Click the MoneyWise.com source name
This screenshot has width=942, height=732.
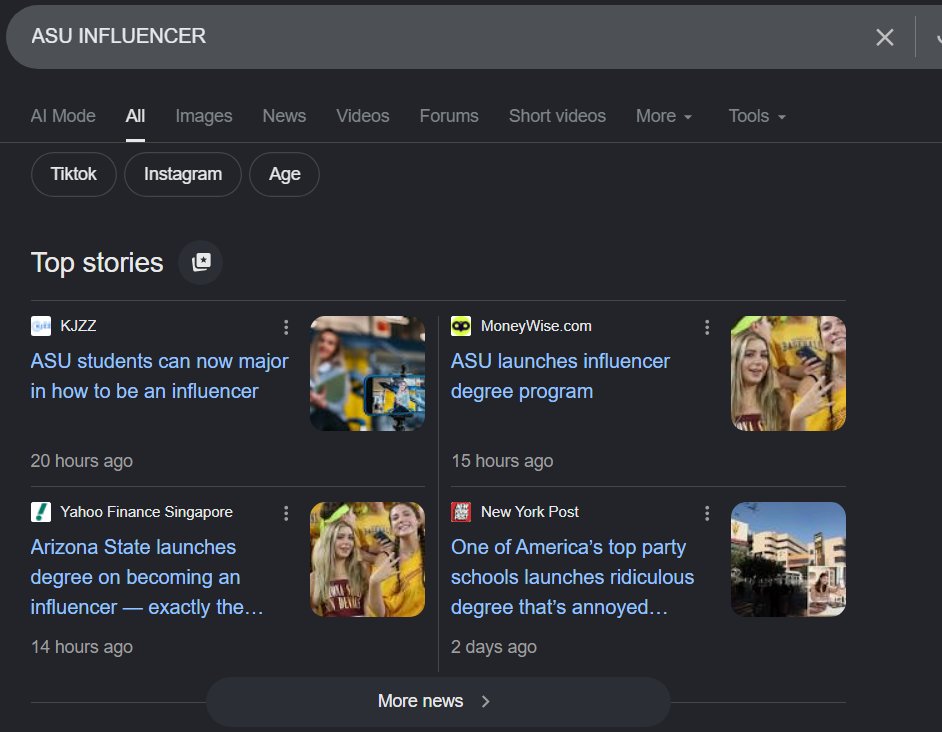tap(536, 326)
